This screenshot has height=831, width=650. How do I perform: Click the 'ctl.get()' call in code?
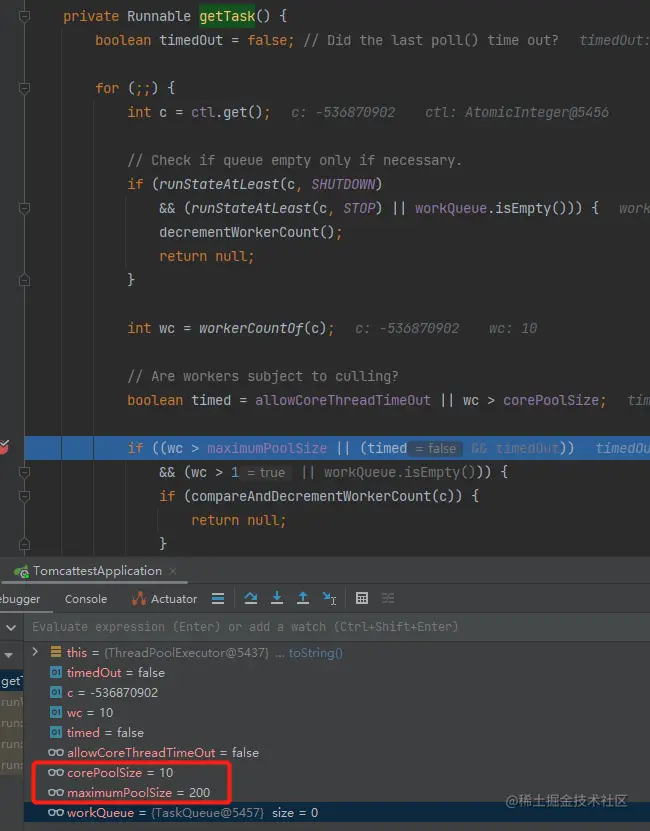(x=227, y=112)
